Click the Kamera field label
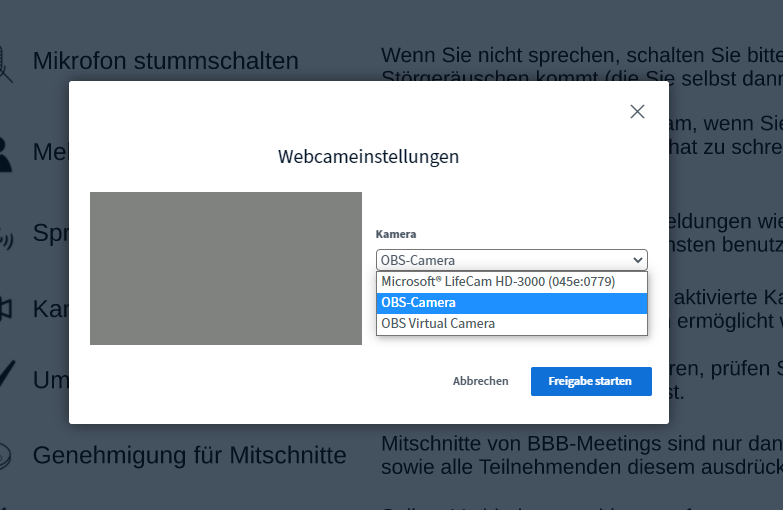 coord(395,234)
